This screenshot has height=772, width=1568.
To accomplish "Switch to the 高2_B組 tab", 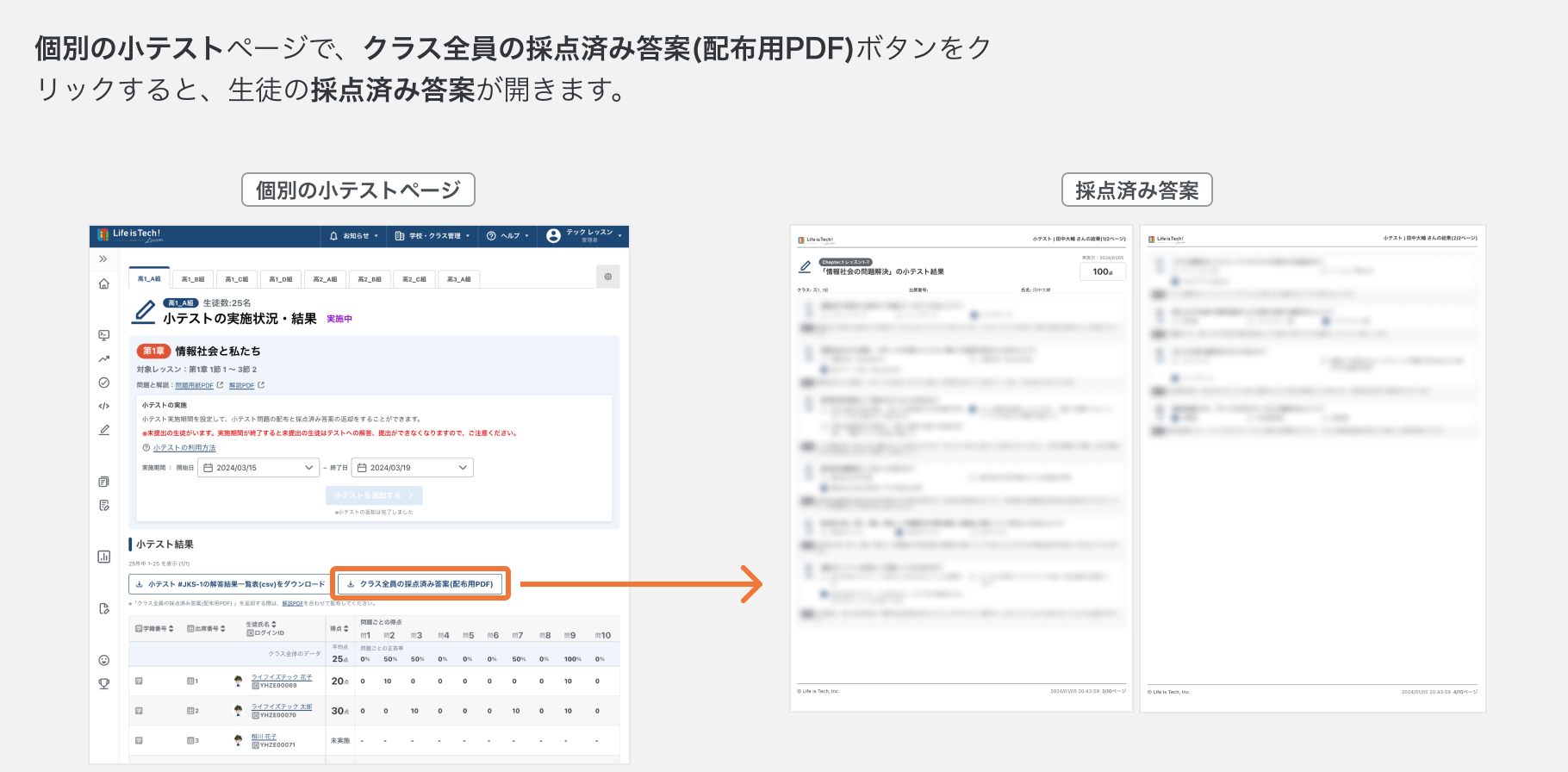I will click(x=370, y=279).
